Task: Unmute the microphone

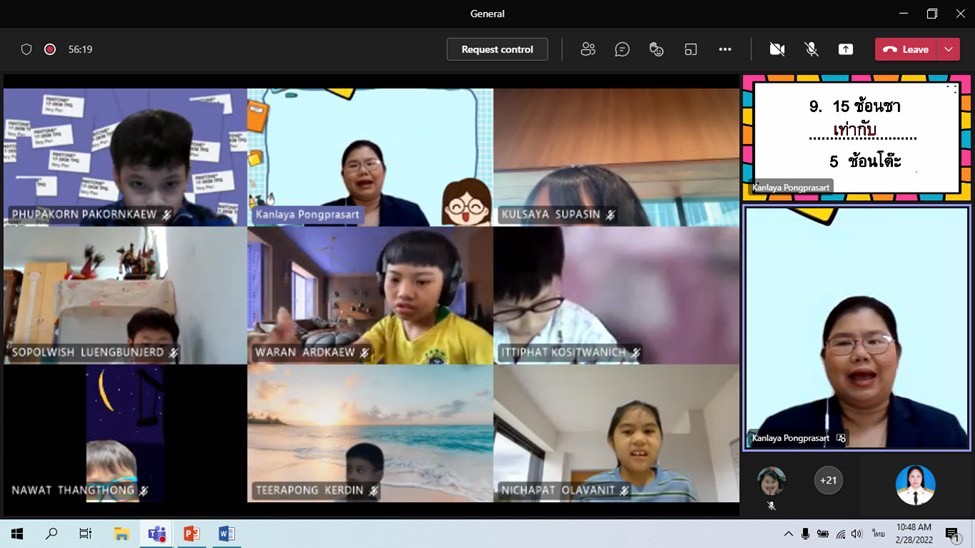Action: tap(812, 49)
